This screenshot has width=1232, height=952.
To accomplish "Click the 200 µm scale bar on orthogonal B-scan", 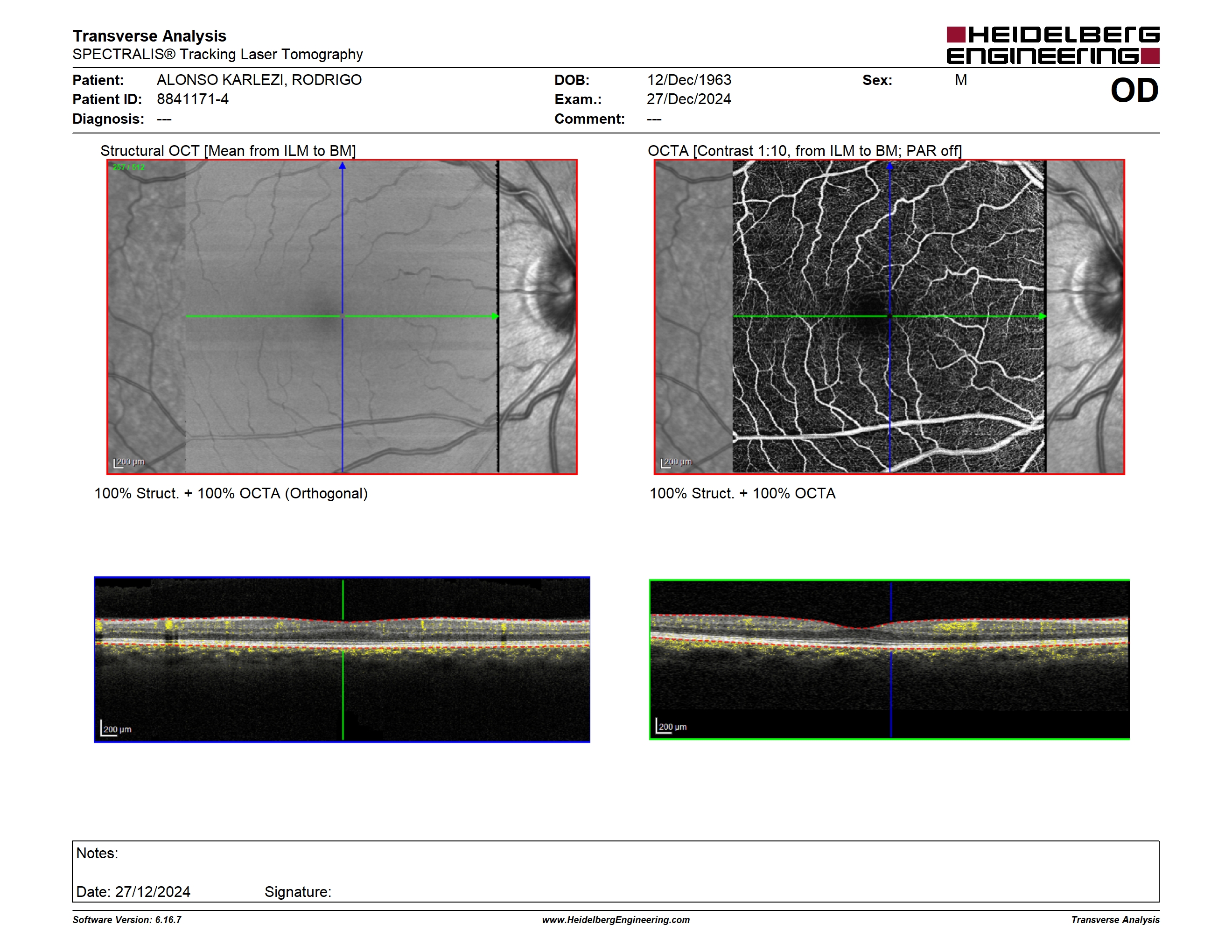I will [x=116, y=728].
